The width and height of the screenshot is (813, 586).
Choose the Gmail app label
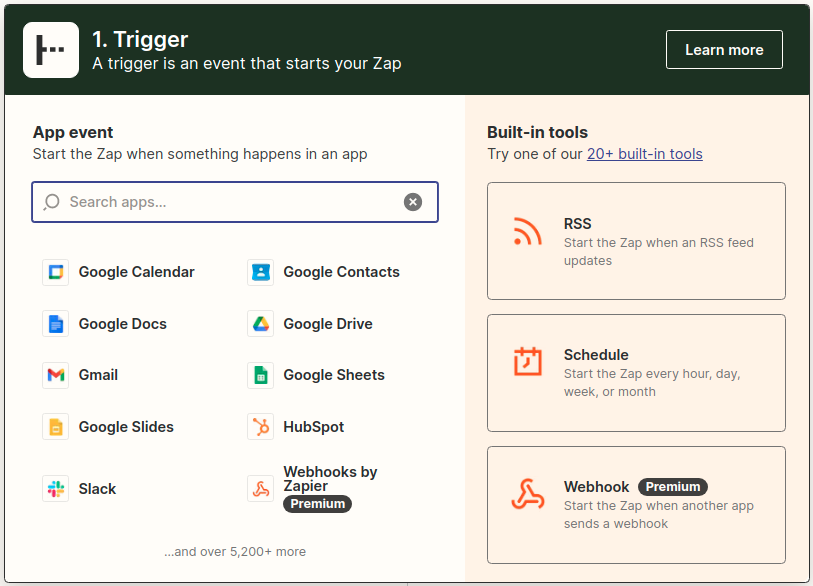coord(98,375)
